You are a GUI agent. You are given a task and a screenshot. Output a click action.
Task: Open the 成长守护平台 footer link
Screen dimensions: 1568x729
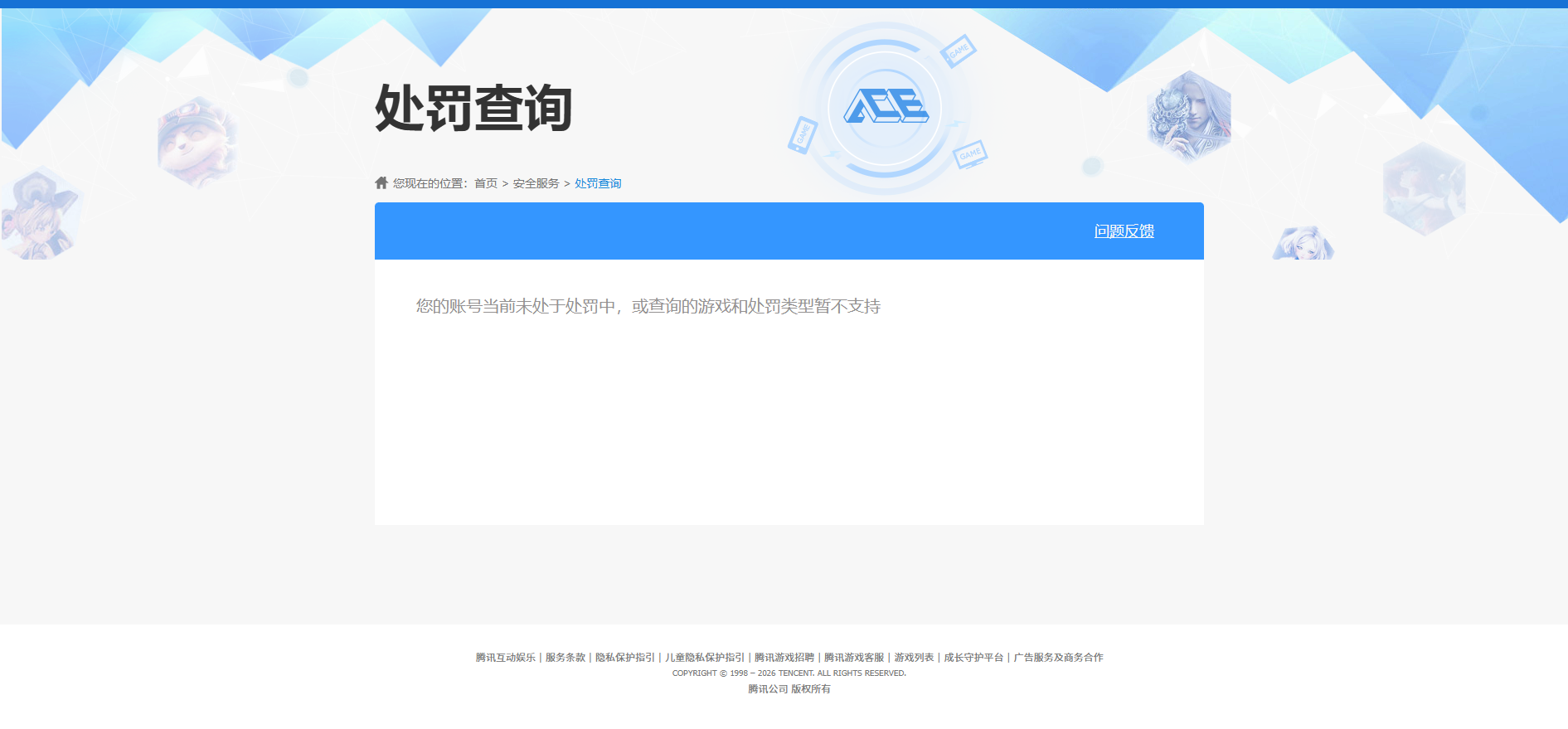tap(973, 658)
